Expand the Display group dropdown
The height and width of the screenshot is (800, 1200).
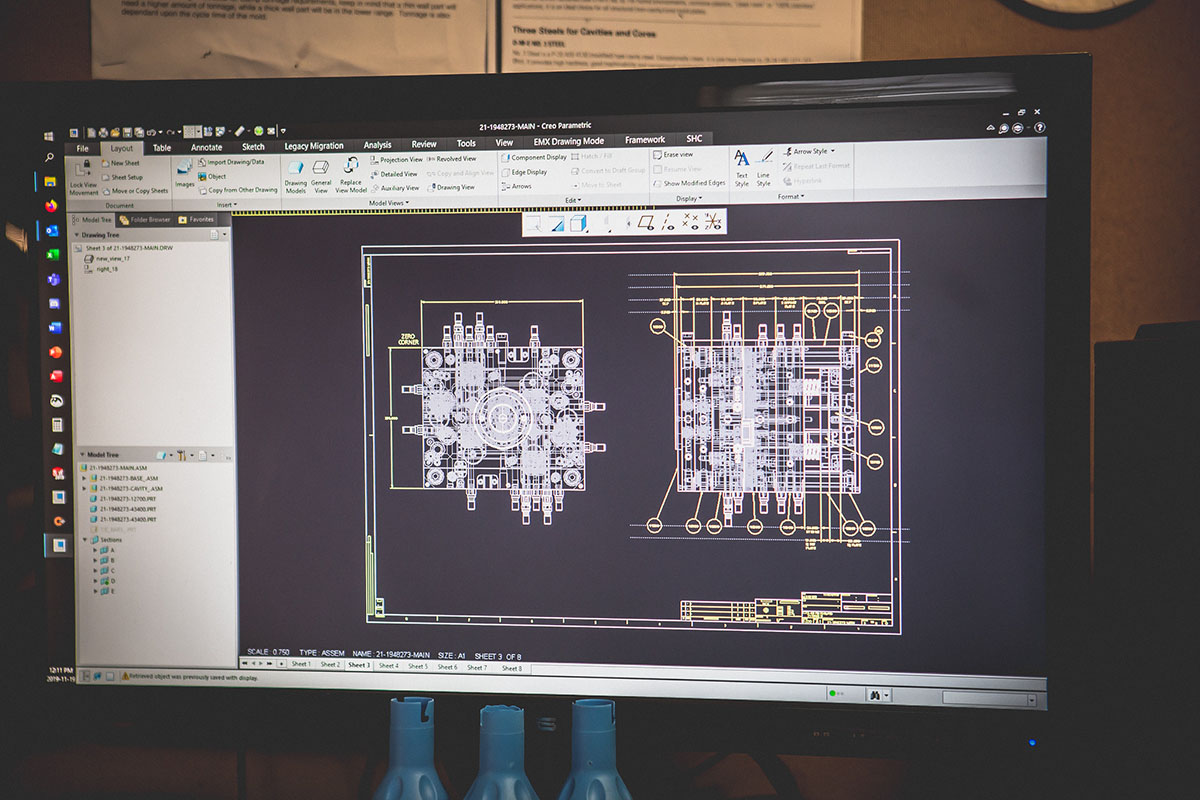tap(689, 198)
